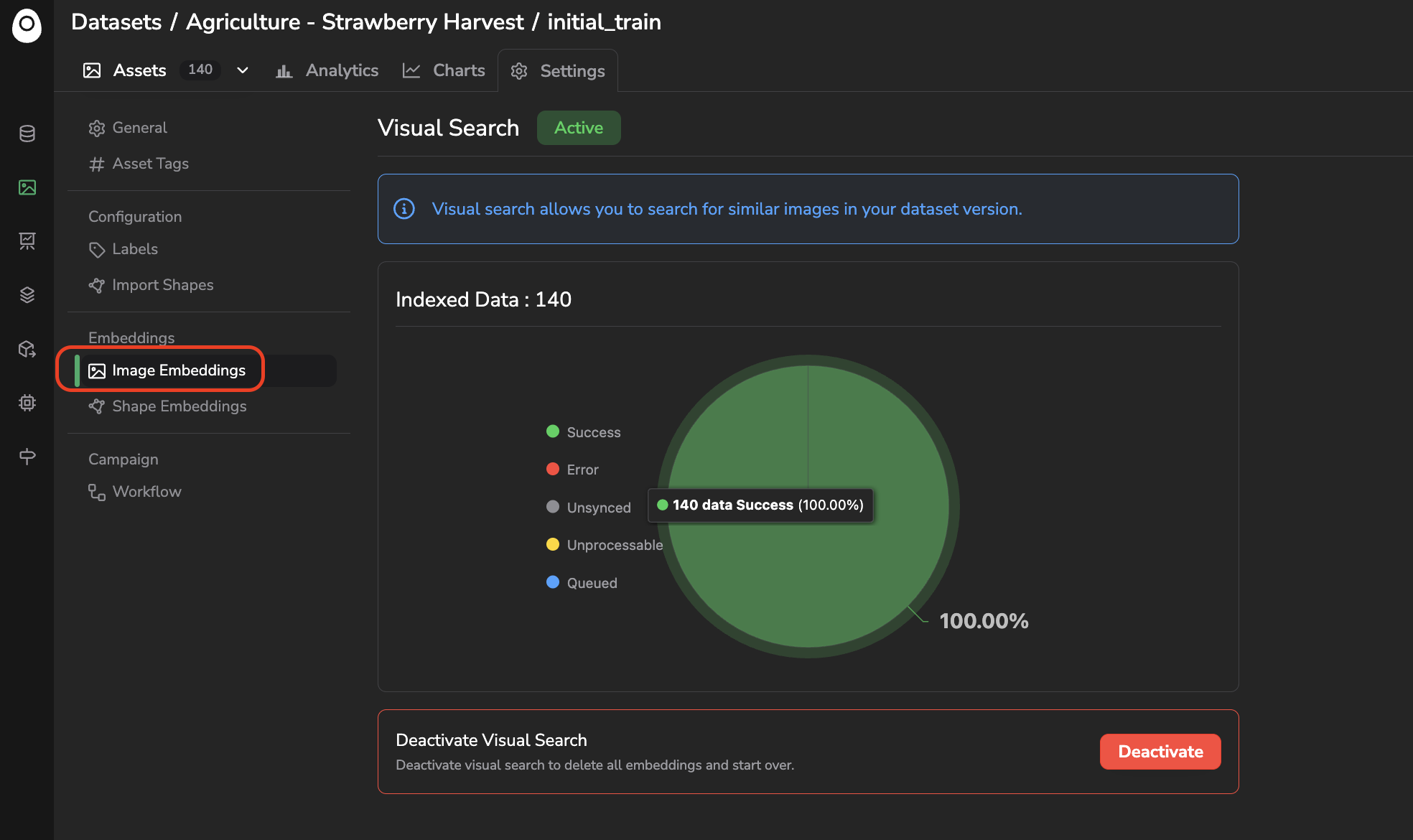Click the Analytics bar chart icon
The height and width of the screenshot is (840, 1413).
coord(284,70)
